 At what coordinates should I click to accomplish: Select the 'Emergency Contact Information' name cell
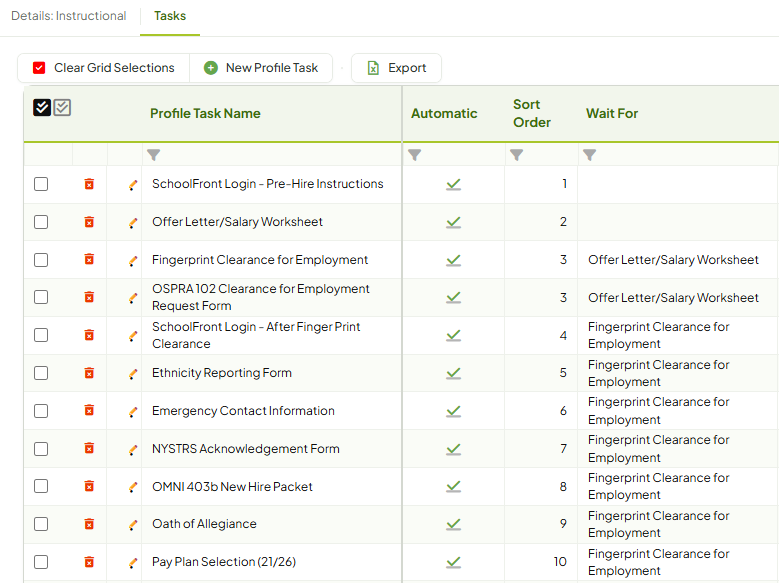(272, 411)
